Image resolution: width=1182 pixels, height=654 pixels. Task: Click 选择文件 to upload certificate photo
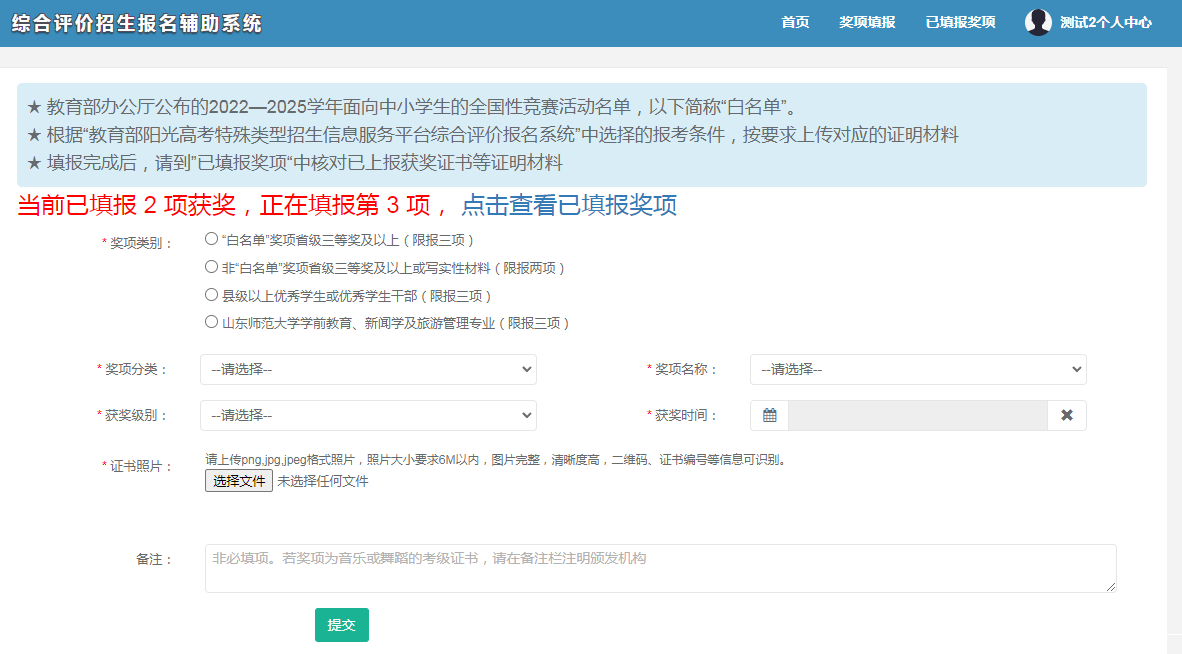click(239, 481)
